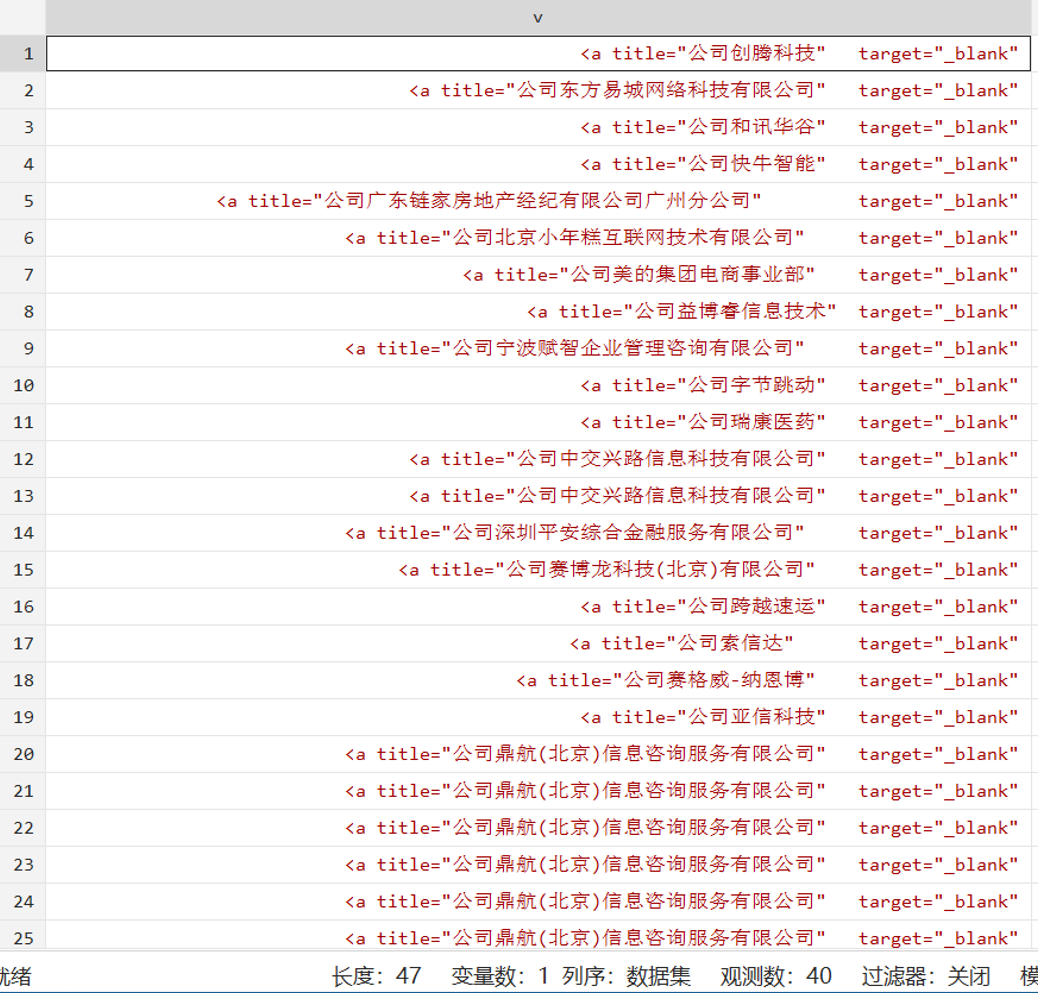Select the cell containing 公司赛博龙科技(北京)有限公司

538,569
